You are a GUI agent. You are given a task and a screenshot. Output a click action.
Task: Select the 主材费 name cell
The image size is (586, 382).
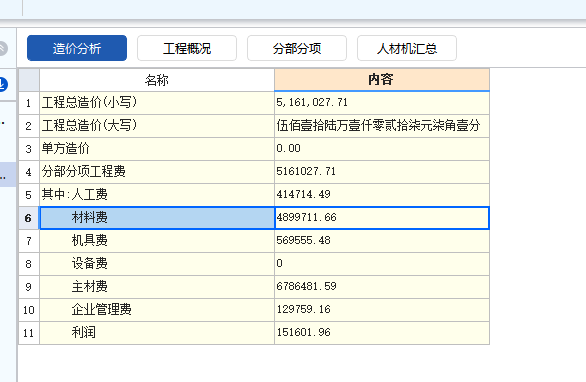point(157,287)
